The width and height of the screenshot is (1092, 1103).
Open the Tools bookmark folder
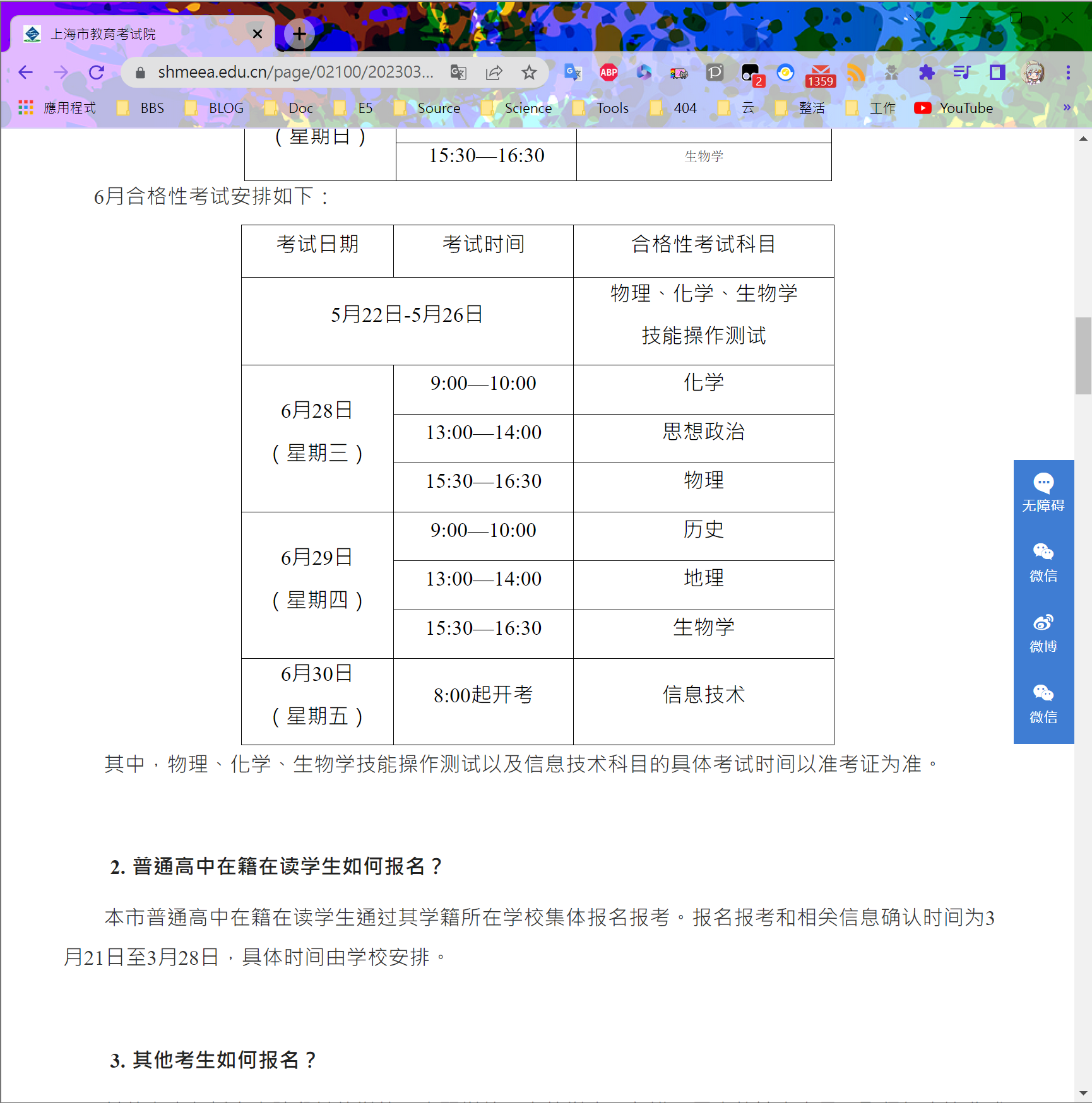click(602, 108)
